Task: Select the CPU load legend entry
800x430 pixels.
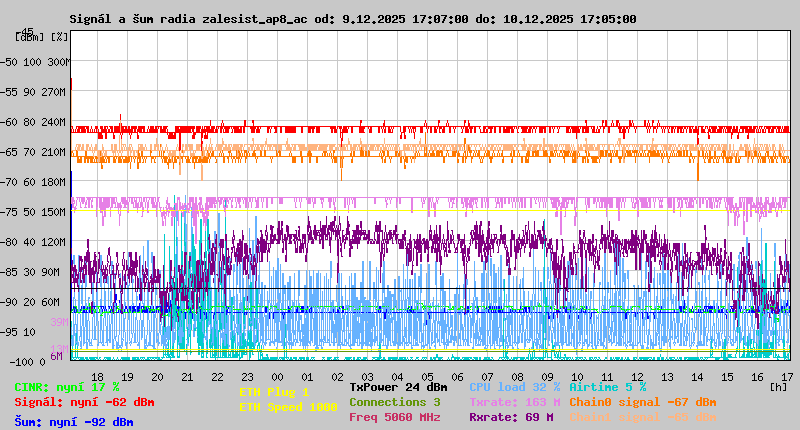Action: tap(514, 386)
